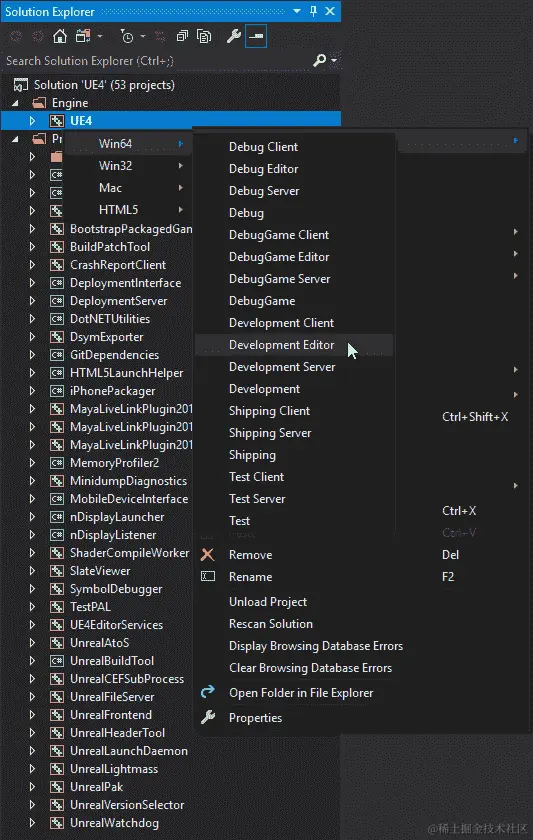
Task: Click the MemoryProfiler2 C# project icon
Action: tap(57, 463)
